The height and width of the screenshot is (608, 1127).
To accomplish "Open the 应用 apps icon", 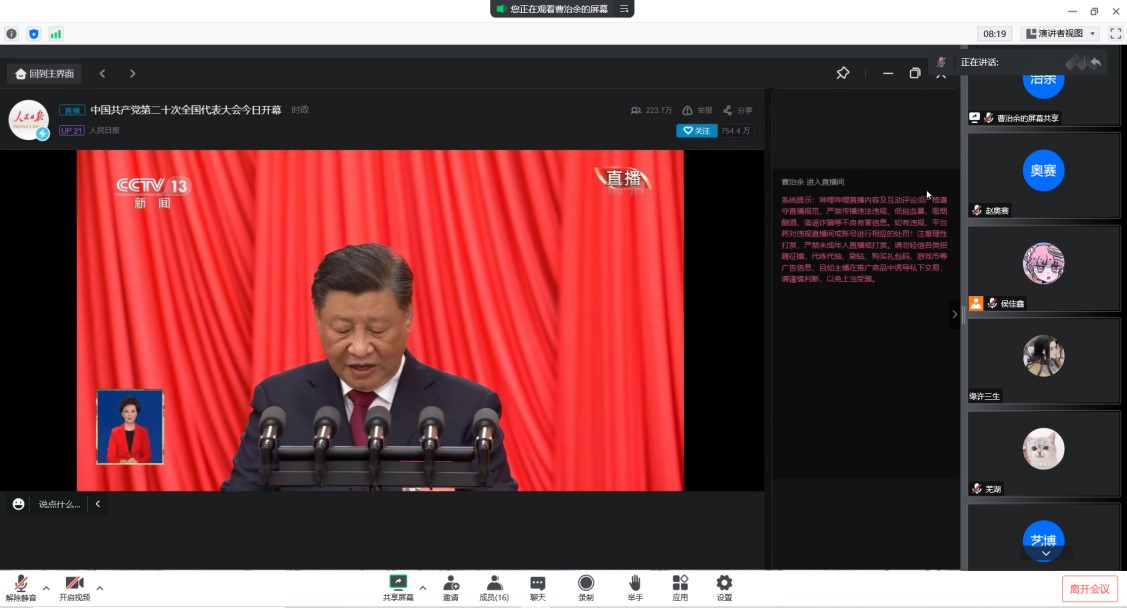I will (x=680, y=586).
